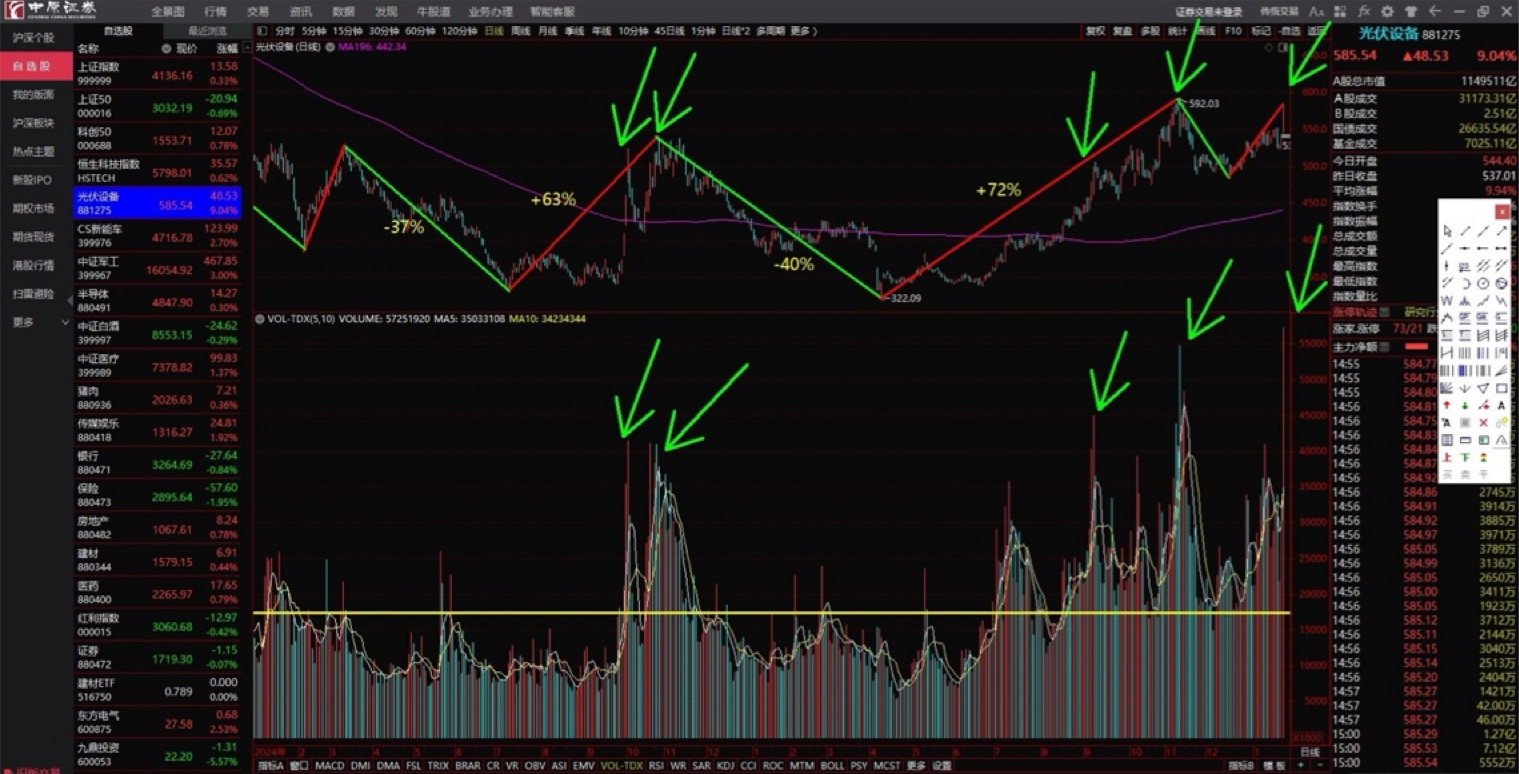Select the RSI indicator tab
Viewport: 1519px width, 774px height.
tap(657, 766)
